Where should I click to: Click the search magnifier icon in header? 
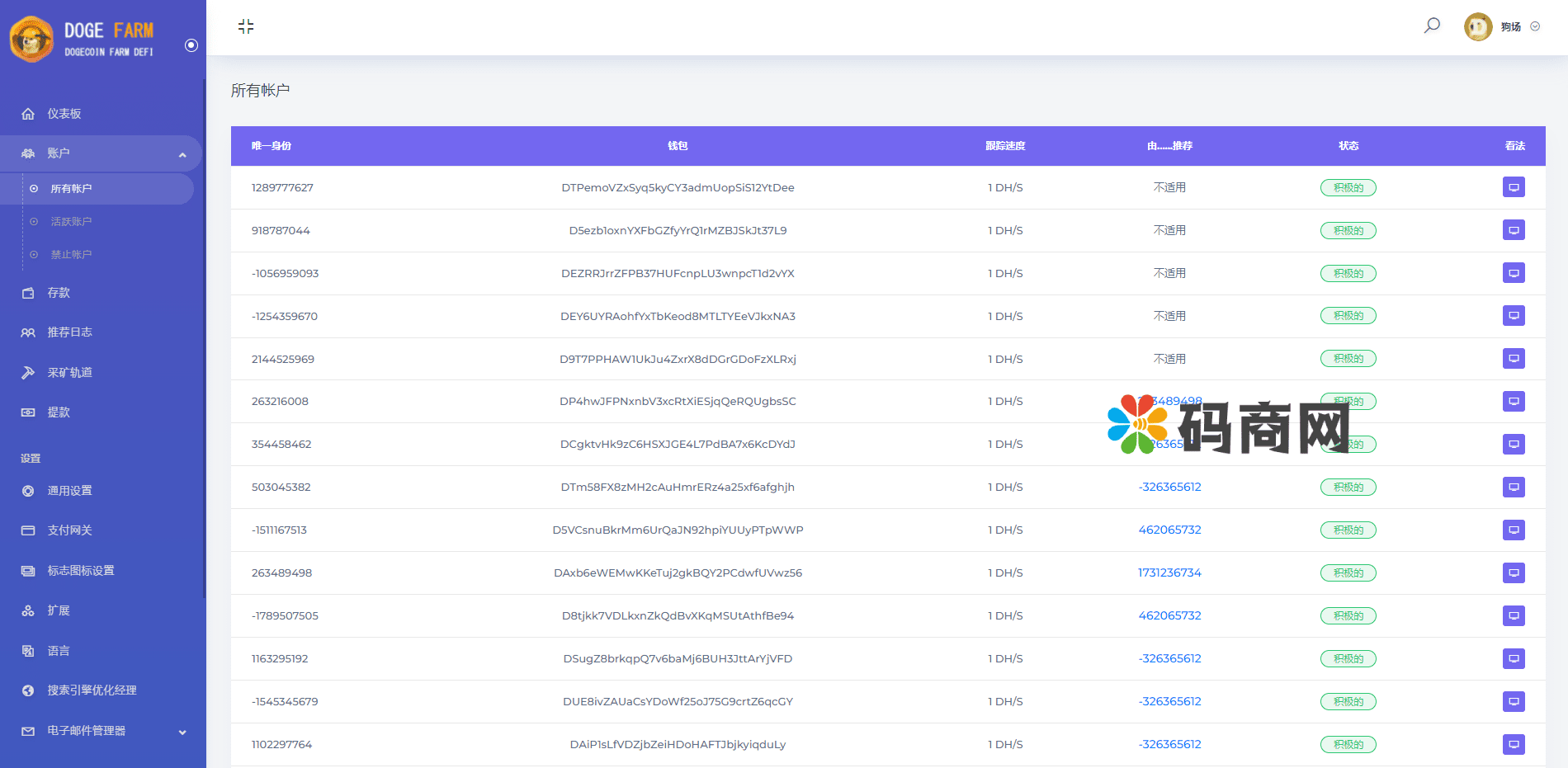(1432, 26)
